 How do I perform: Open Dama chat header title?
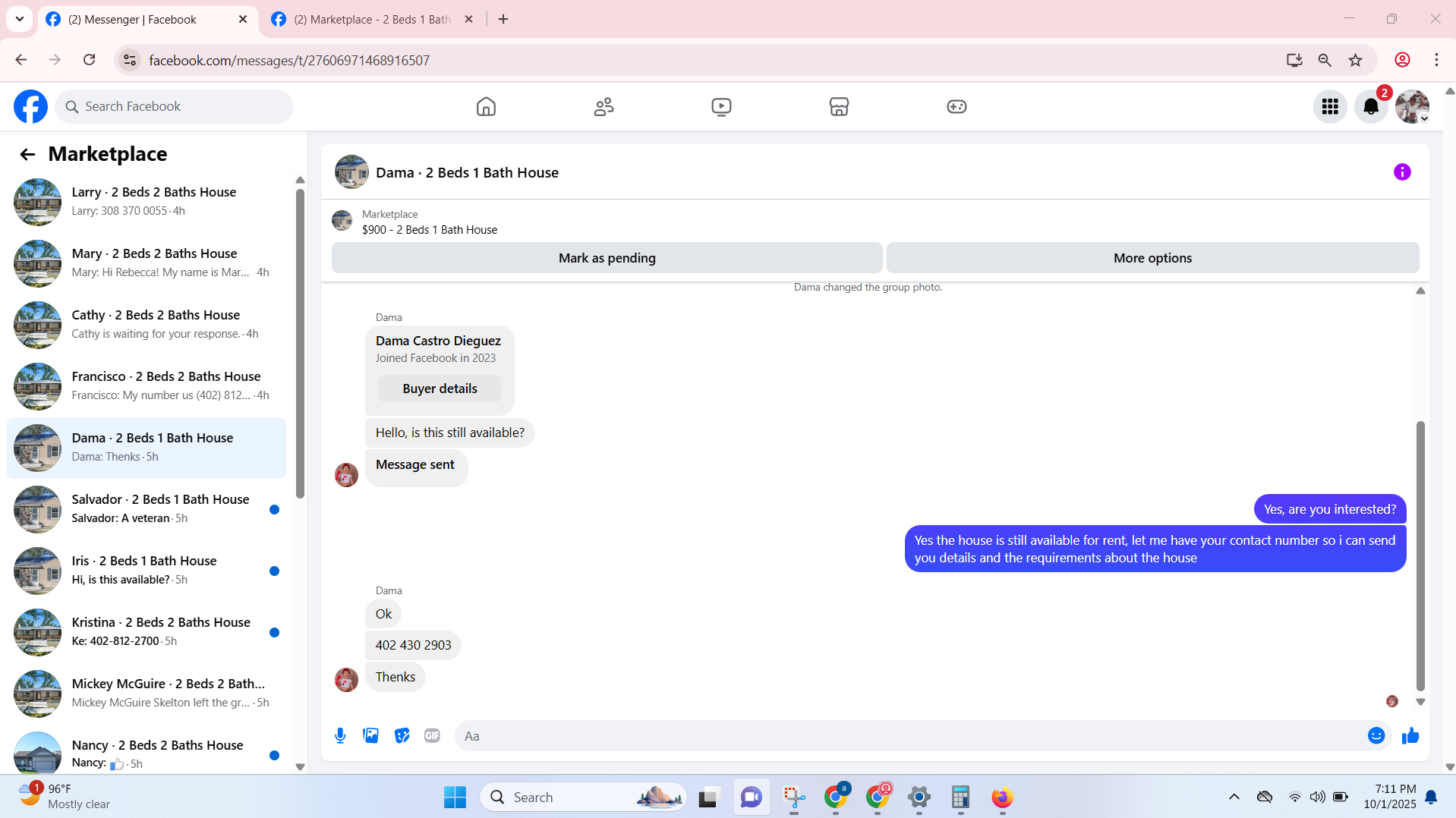point(467,173)
